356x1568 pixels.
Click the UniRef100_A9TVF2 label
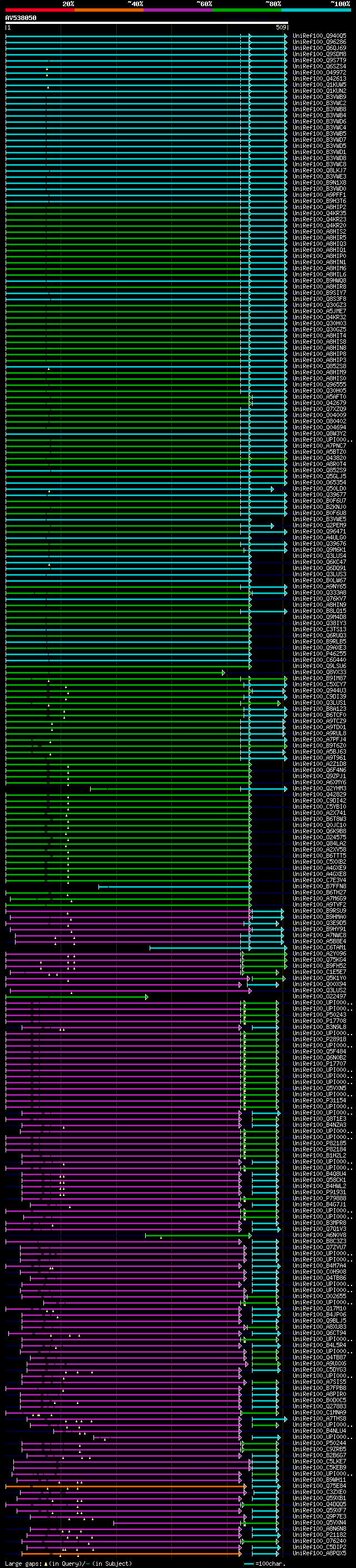pos(319,904)
